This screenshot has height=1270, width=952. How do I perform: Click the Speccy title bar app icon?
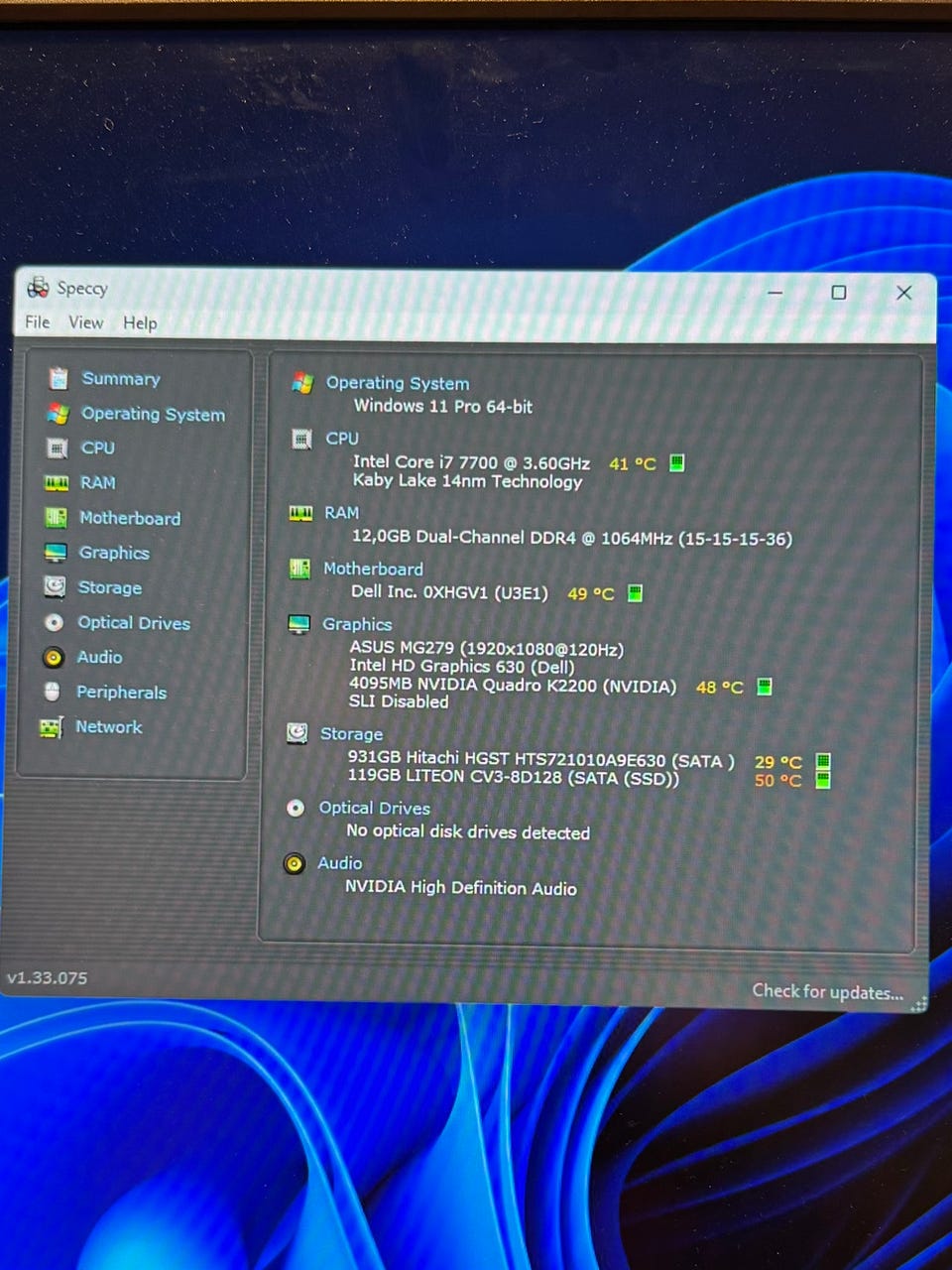click(39, 288)
